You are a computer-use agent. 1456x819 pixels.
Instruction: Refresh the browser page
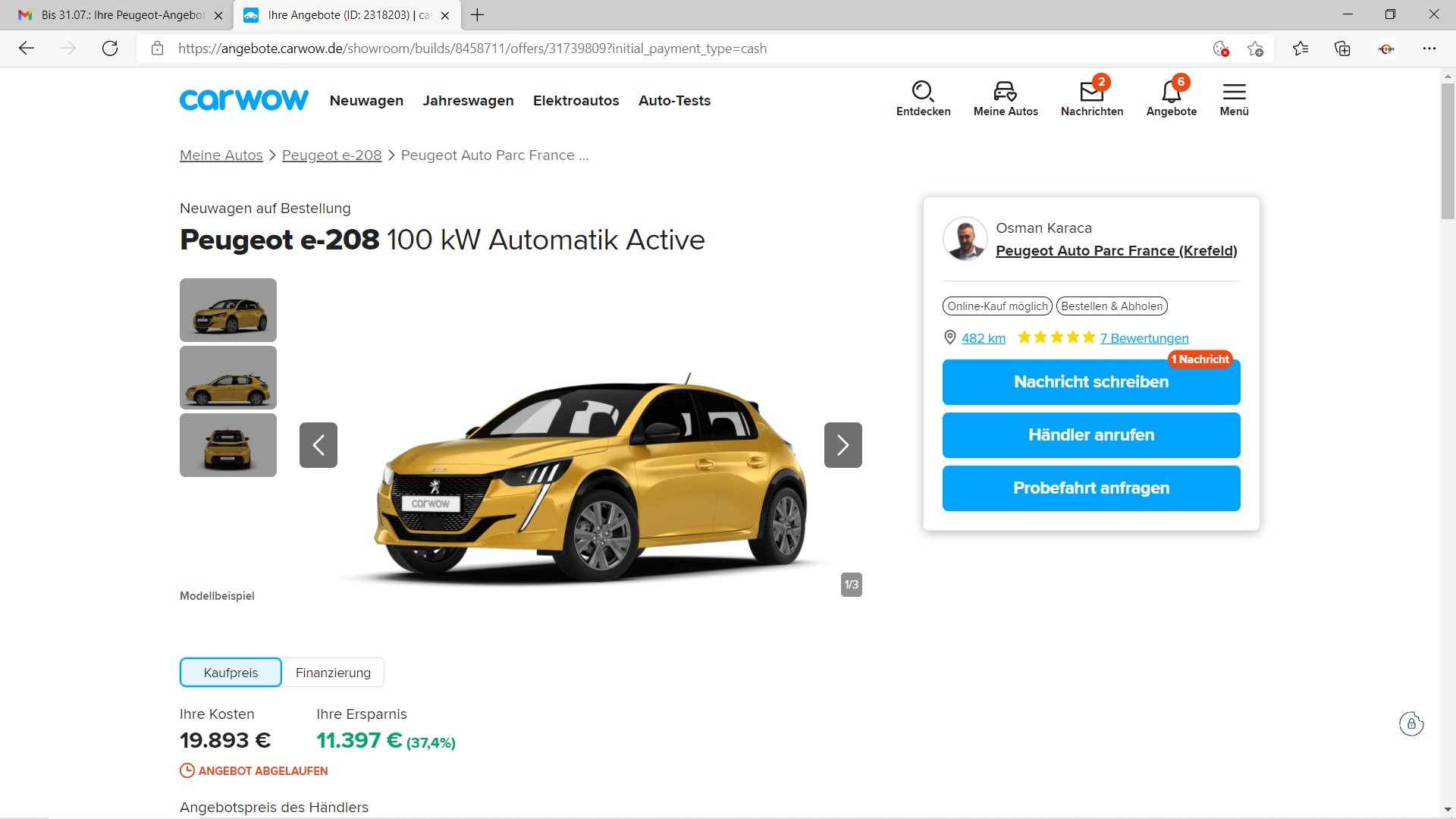point(110,49)
